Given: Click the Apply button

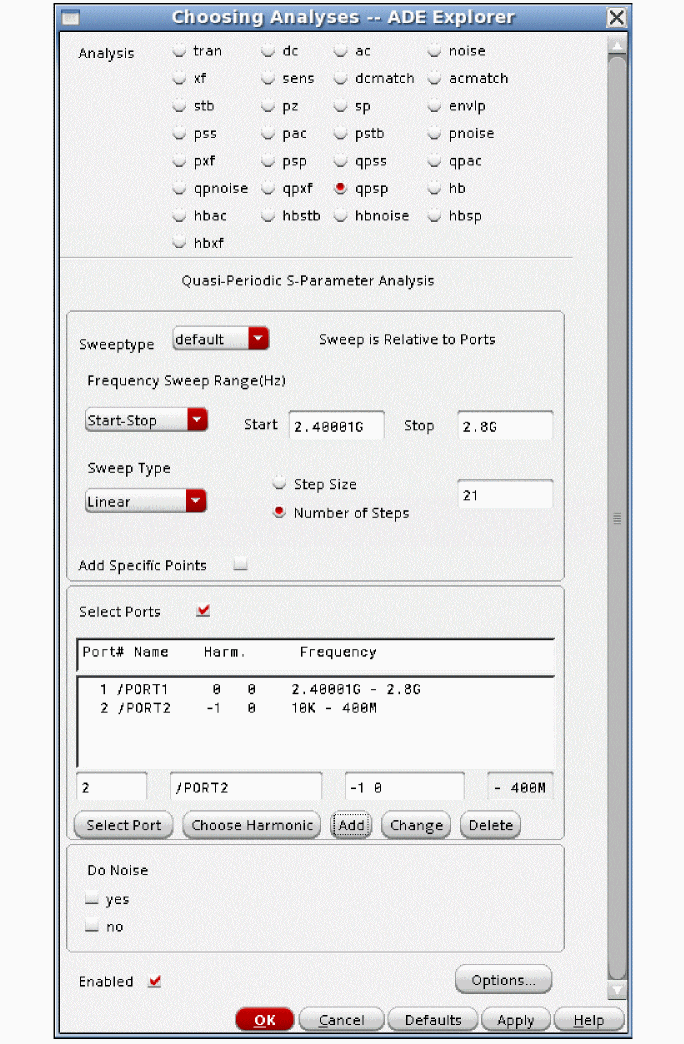Looking at the screenshot, I should [515, 1019].
